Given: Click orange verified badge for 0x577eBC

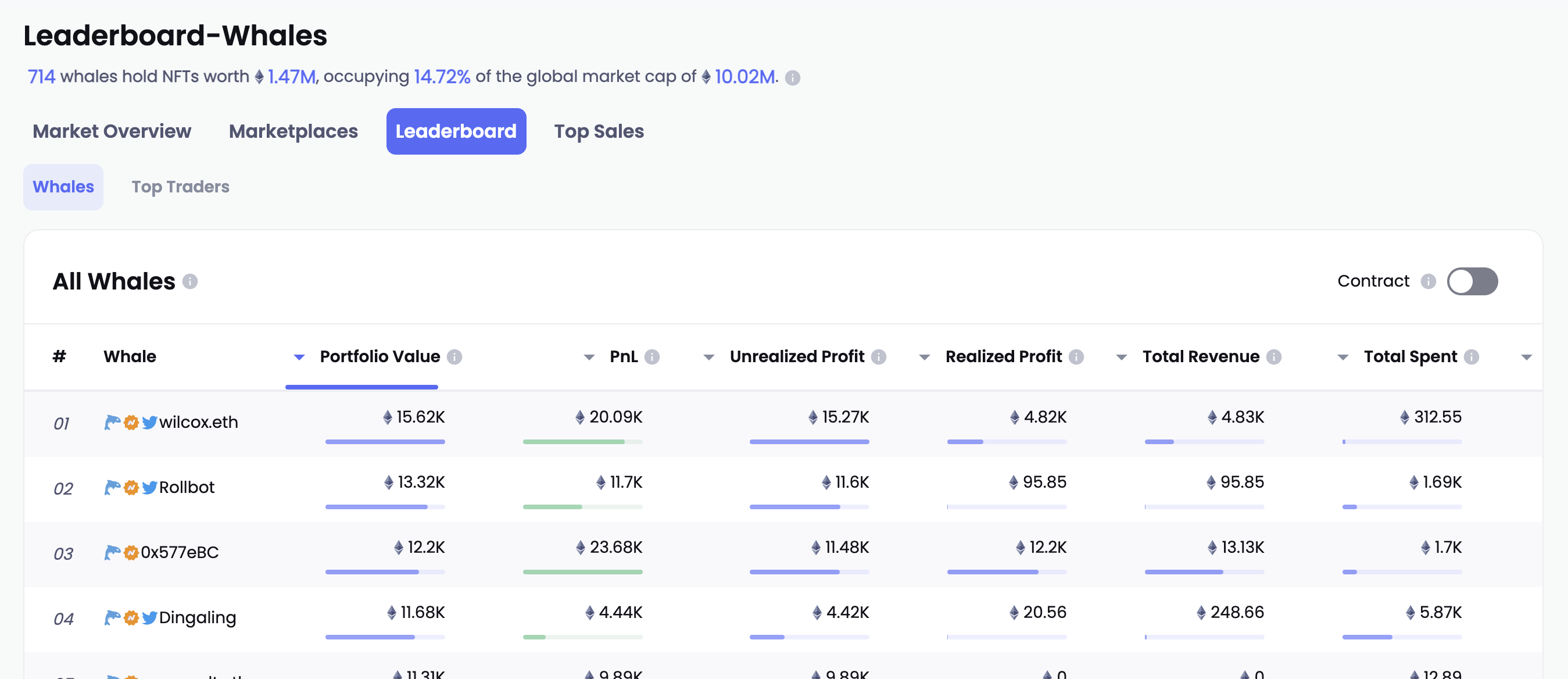Looking at the screenshot, I should (131, 552).
